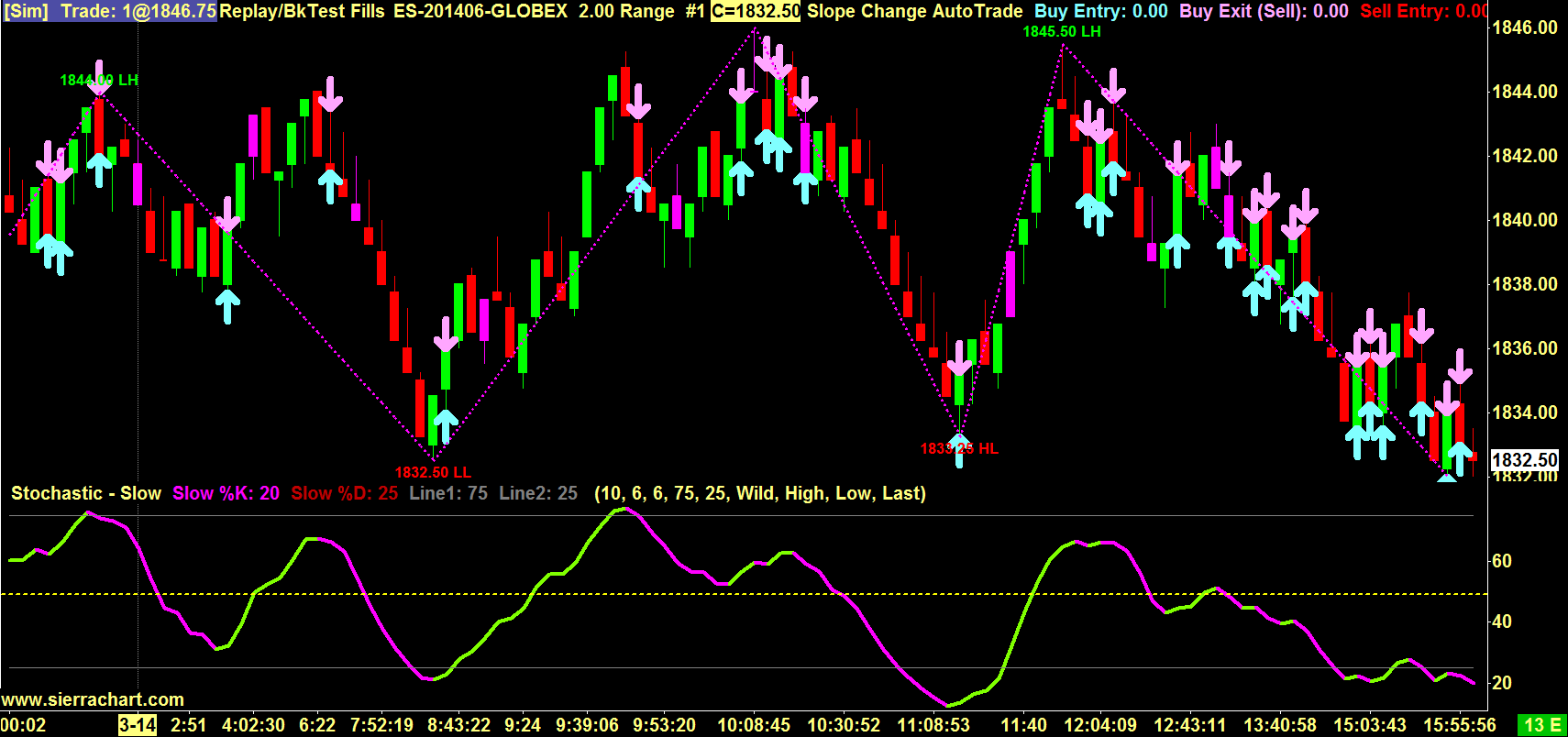Image resolution: width=1568 pixels, height=737 pixels.
Task: Click the highlighted 3-14 date marker
Action: pyautogui.click(x=138, y=725)
